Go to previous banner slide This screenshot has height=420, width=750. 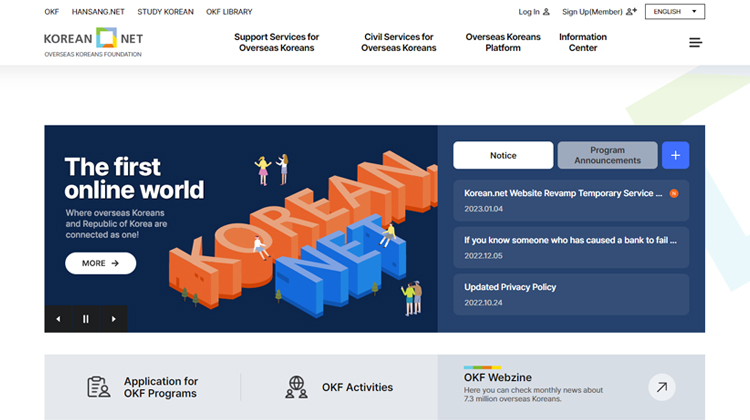pyautogui.click(x=58, y=319)
